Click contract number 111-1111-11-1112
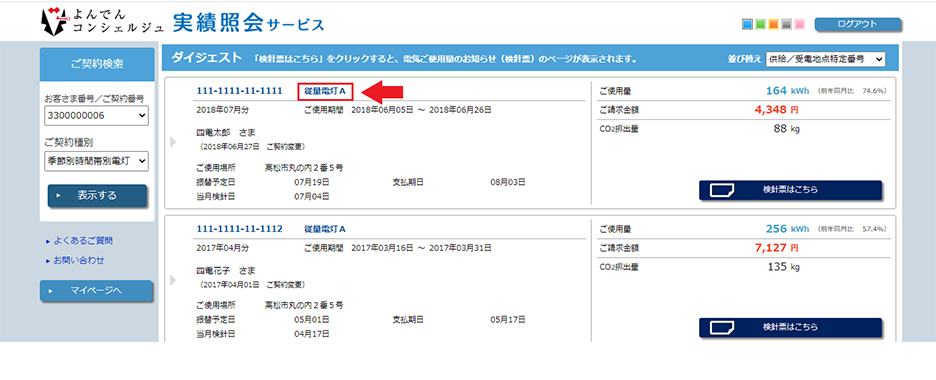The width and height of the screenshot is (936, 380). pos(239,229)
